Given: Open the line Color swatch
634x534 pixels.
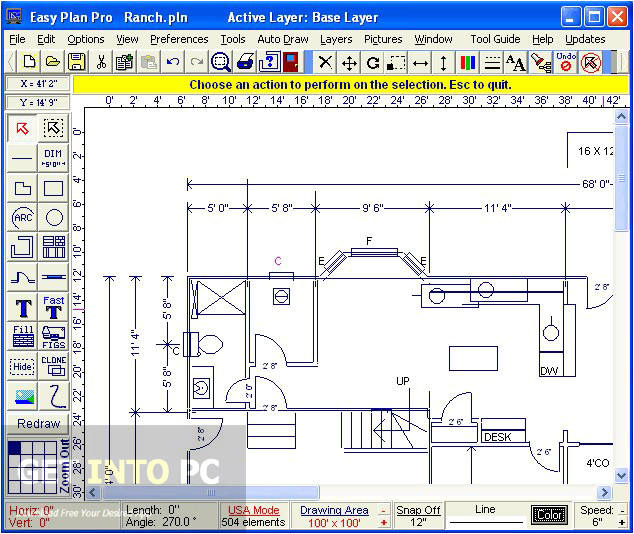Looking at the screenshot, I should click(x=548, y=516).
